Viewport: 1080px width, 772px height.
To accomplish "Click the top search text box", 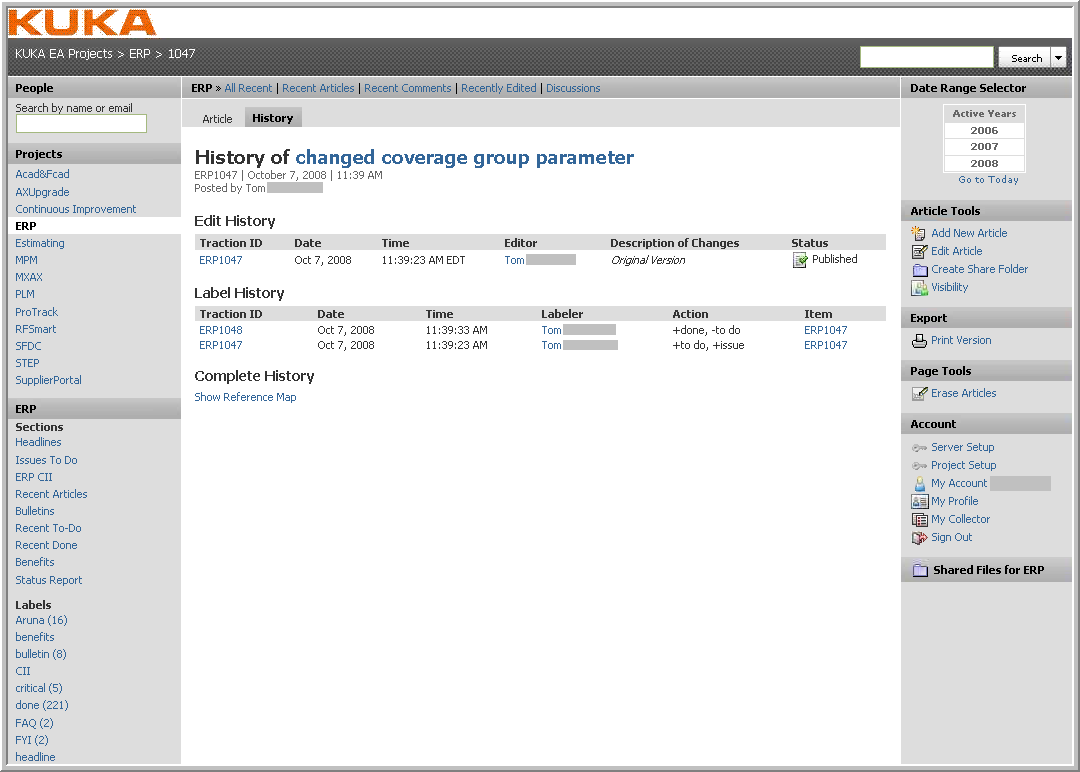I will pyautogui.click(x=926, y=58).
